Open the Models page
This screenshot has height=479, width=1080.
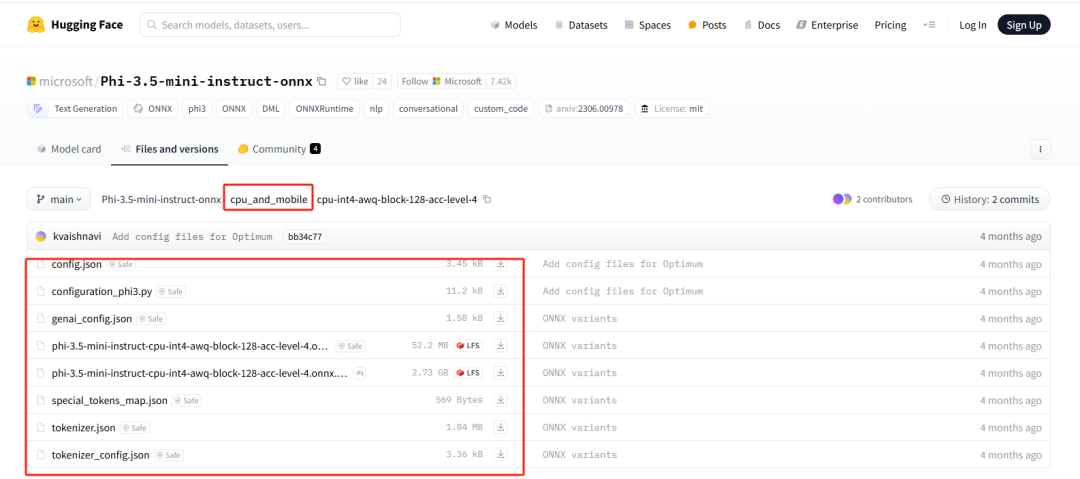[x=514, y=25]
